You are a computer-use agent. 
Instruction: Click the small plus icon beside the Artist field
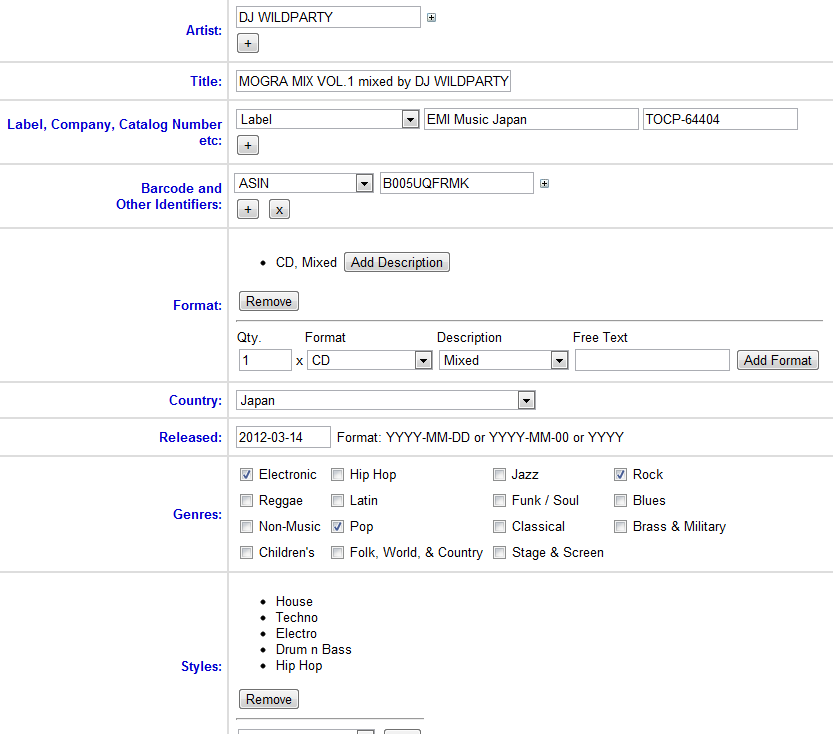coord(431,18)
